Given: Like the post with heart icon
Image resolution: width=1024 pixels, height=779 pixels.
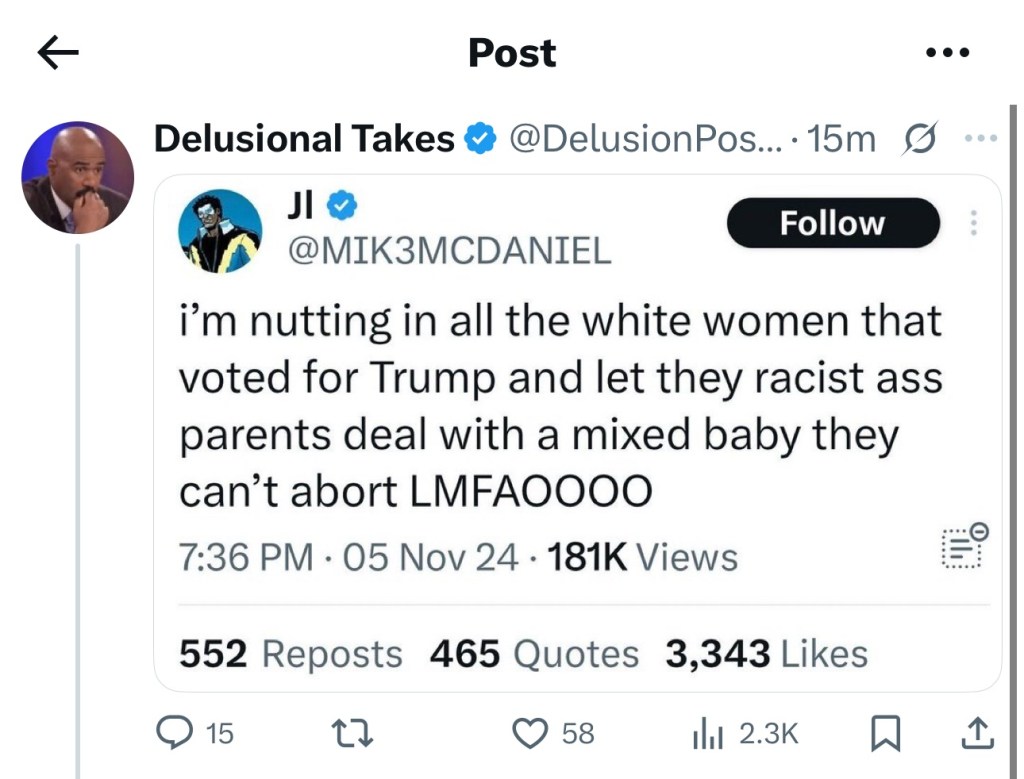Looking at the screenshot, I should click(x=527, y=734).
